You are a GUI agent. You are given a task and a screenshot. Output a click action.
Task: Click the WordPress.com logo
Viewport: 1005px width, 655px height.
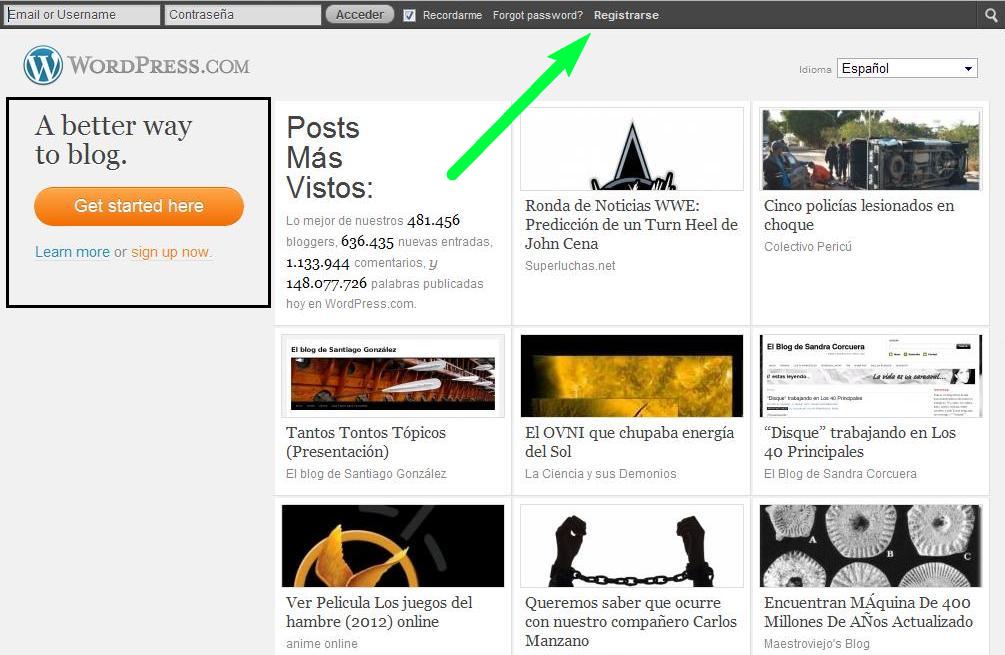click(137, 67)
